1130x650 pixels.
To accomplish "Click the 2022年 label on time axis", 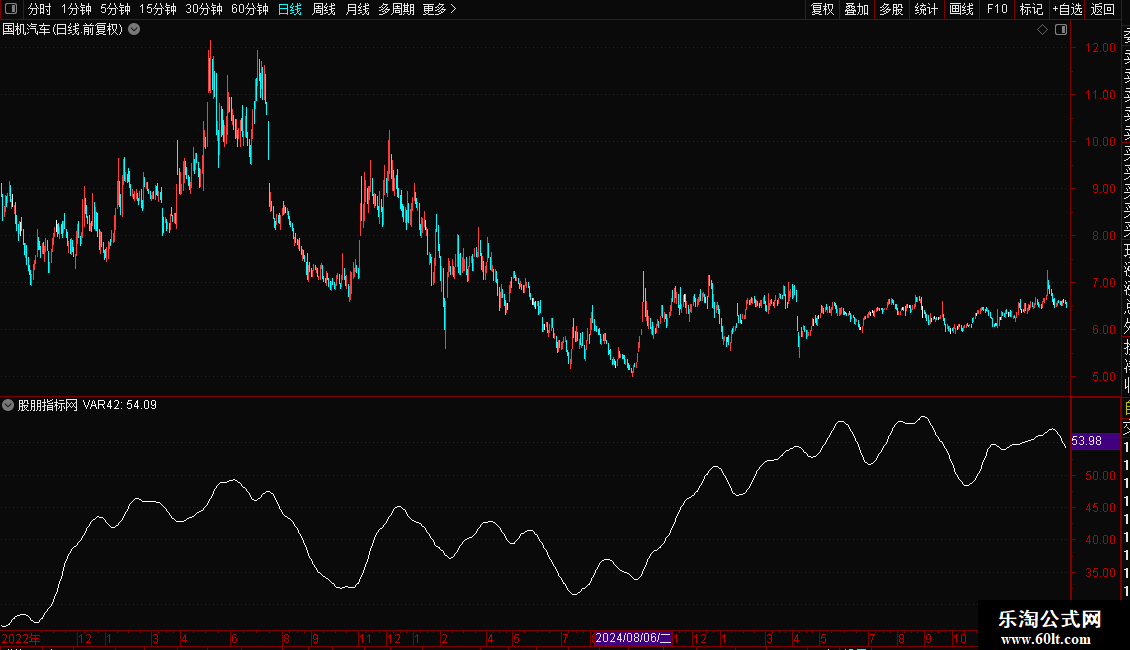I will coord(21,638).
